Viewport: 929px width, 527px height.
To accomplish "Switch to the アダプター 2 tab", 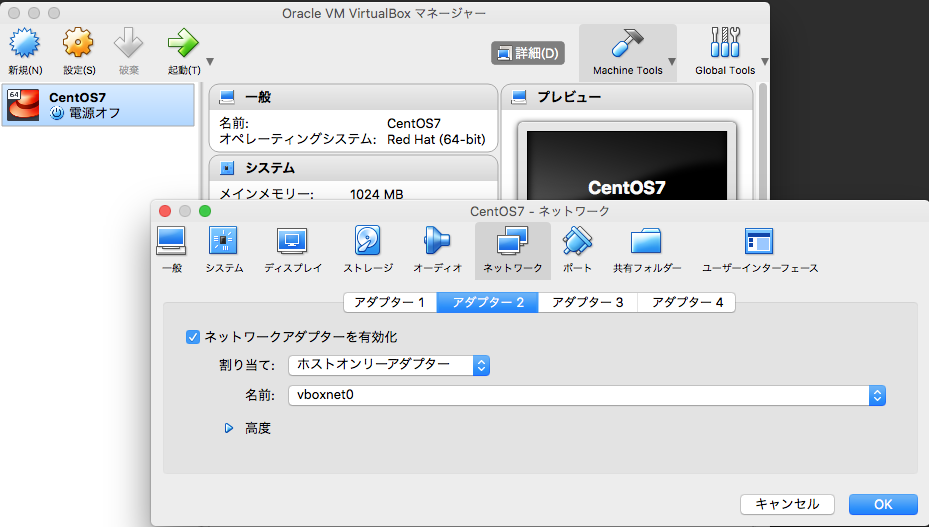I will click(x=488, y=302).
